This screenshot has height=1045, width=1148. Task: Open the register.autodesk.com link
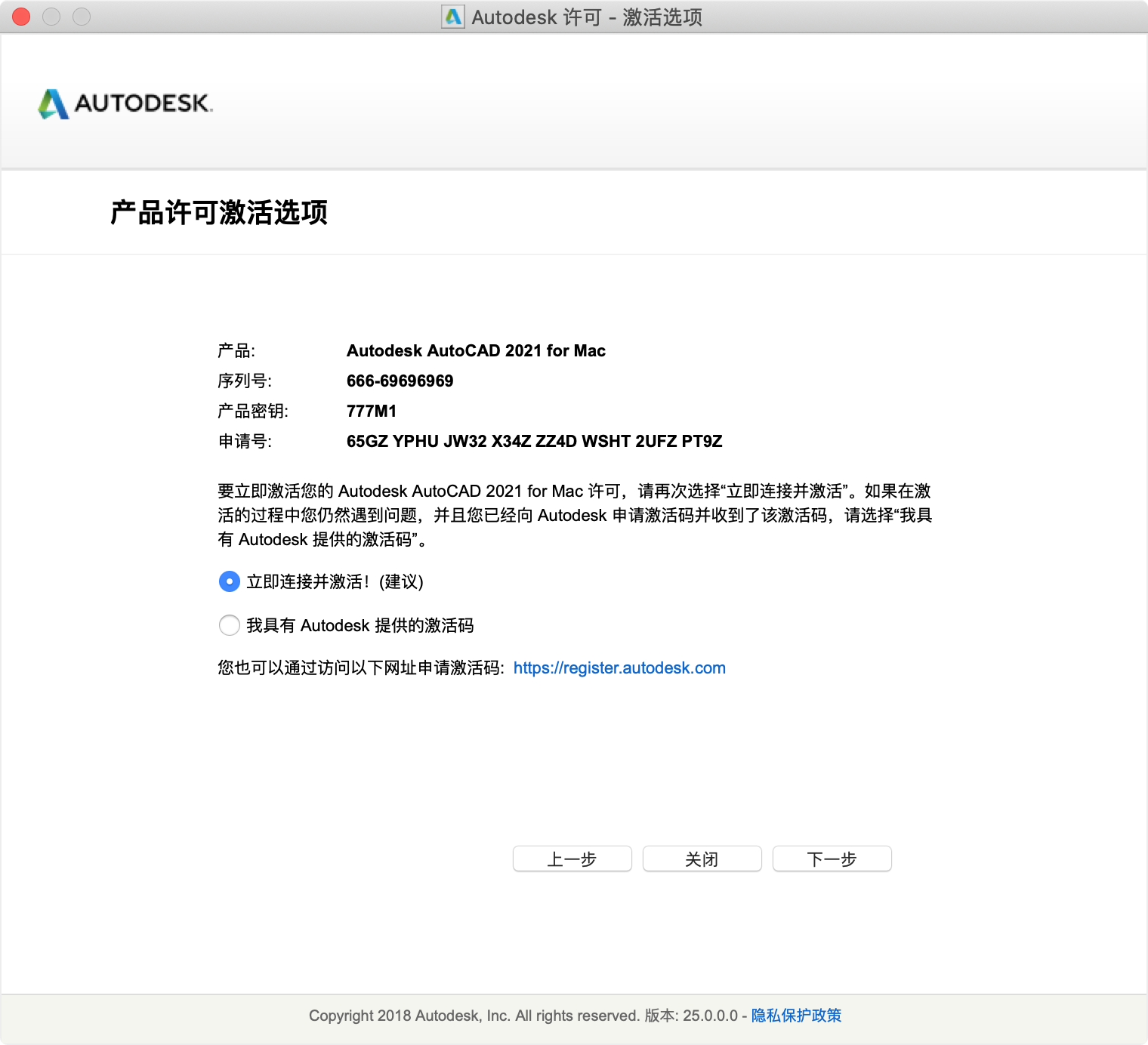619,668
